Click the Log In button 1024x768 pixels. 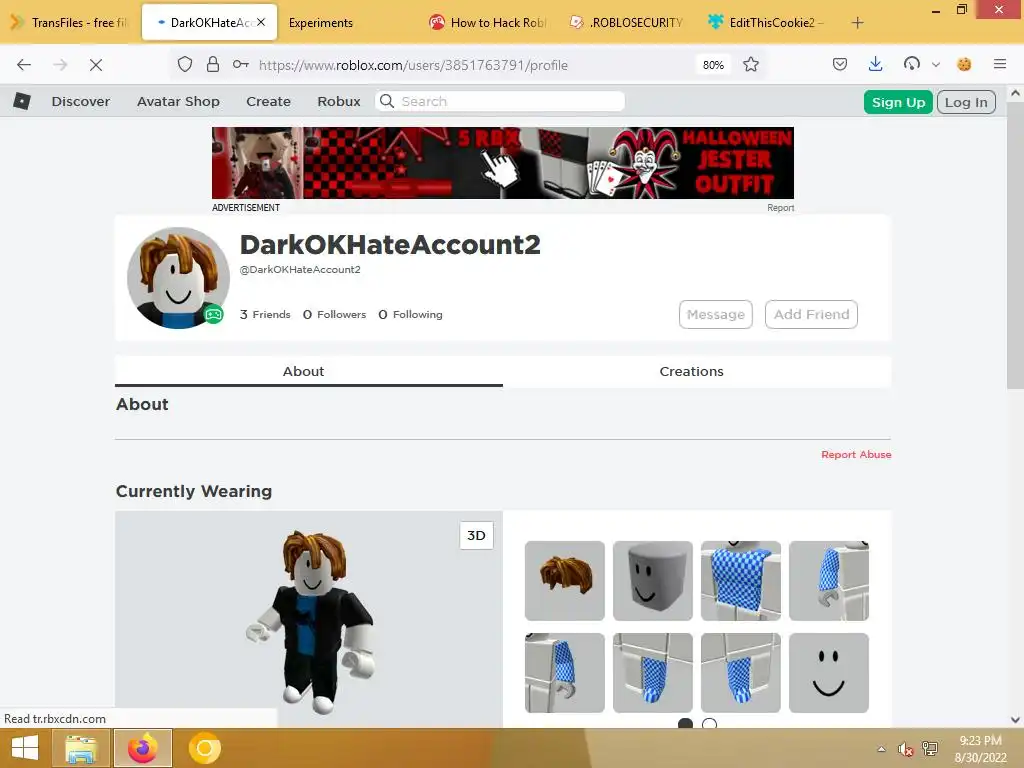(966, 102)
